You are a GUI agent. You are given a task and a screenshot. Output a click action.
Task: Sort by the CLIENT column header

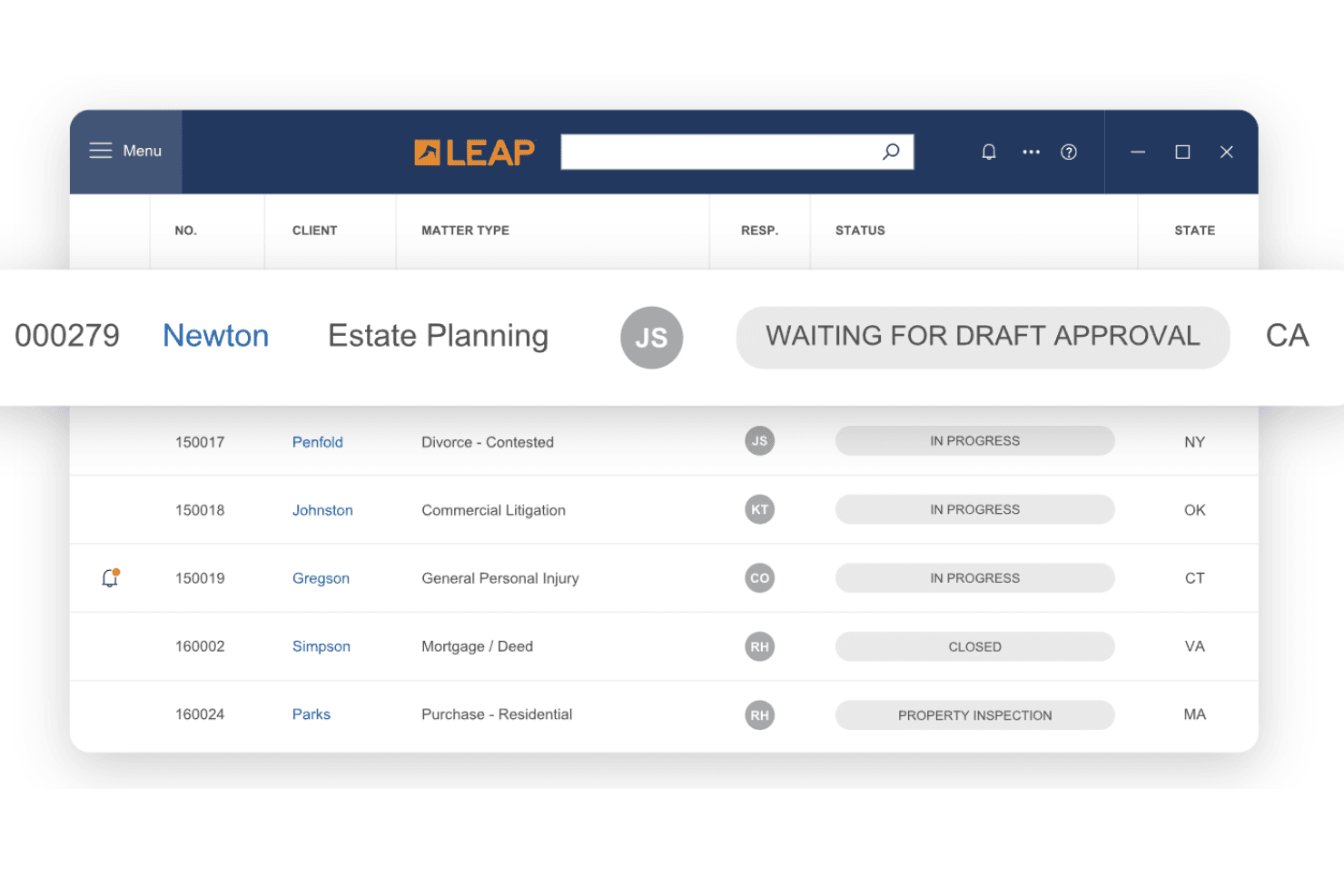pos(314,231)
